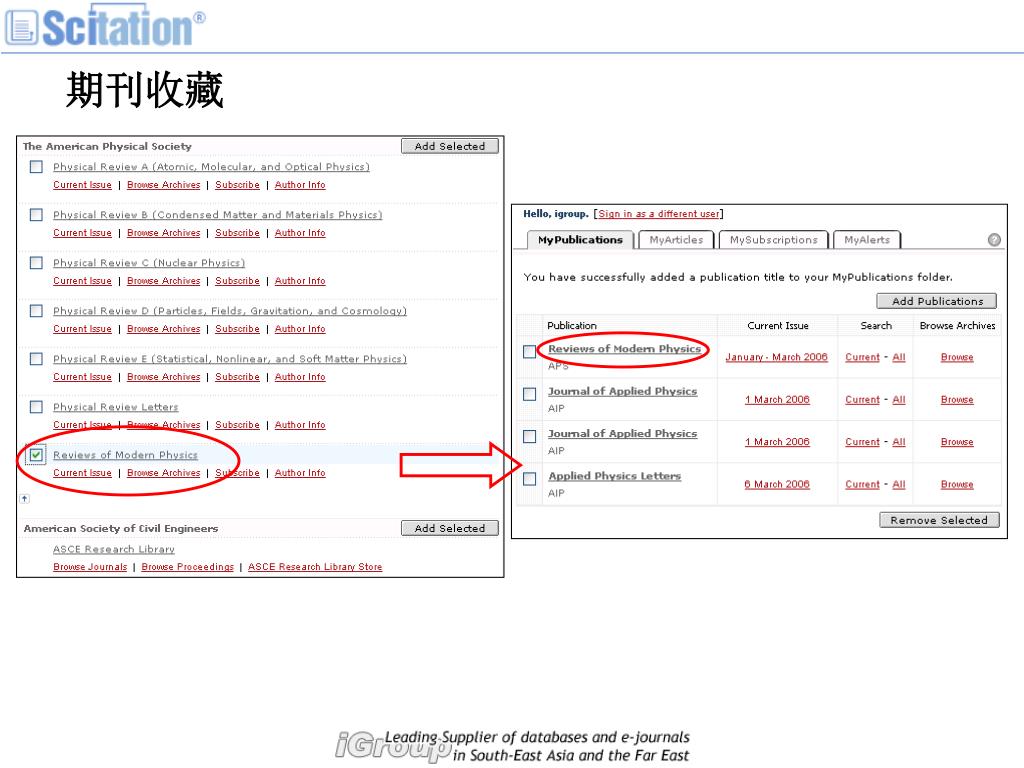Open the MyArticles tab
This screenshot has height=768, width=1024.
676,240
